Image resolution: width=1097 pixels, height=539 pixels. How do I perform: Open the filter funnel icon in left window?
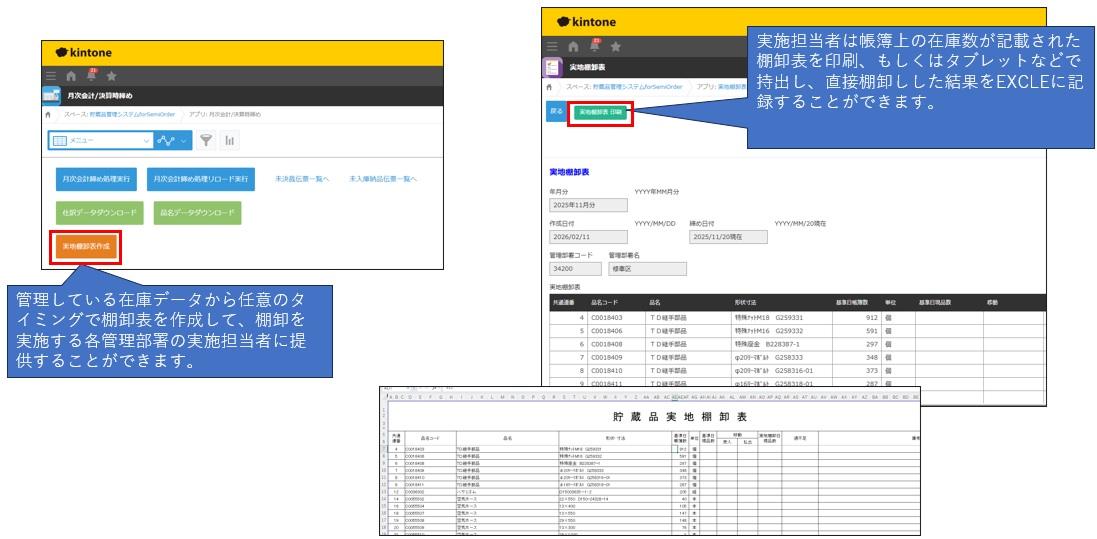click(x=205, y=140)
